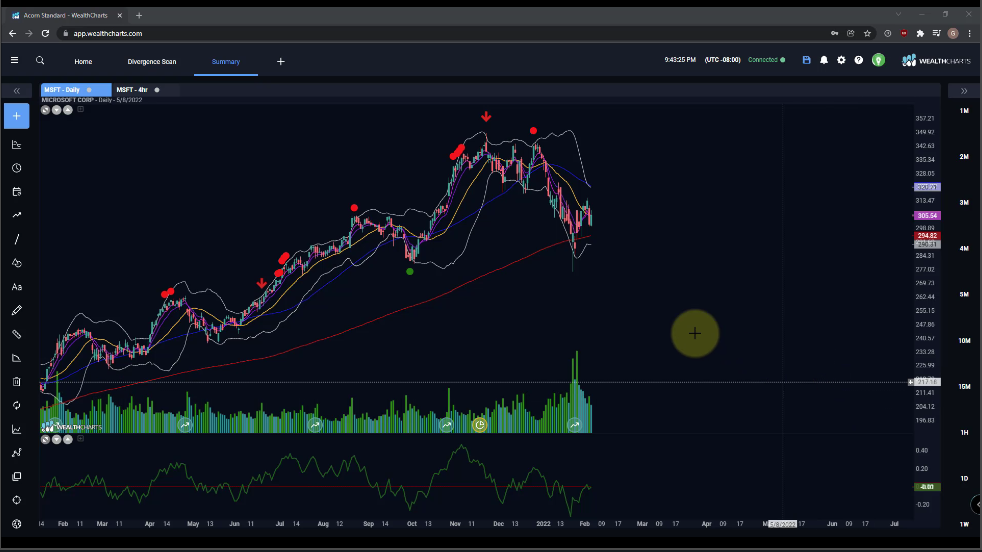
Task: Select the Summary tab
Action: (x=225, y=61)
